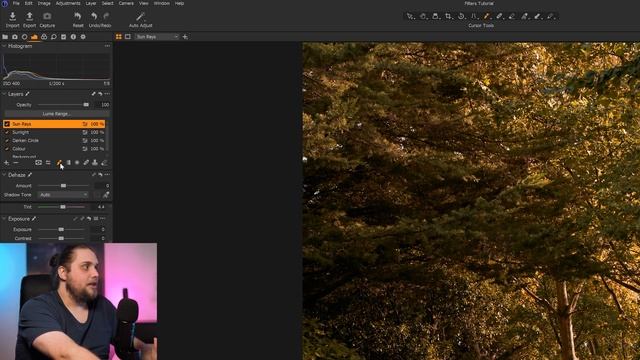This screenshot has width=640, height=360.
Task: Select the Crop cursor tool
Action: click(448, 16)
